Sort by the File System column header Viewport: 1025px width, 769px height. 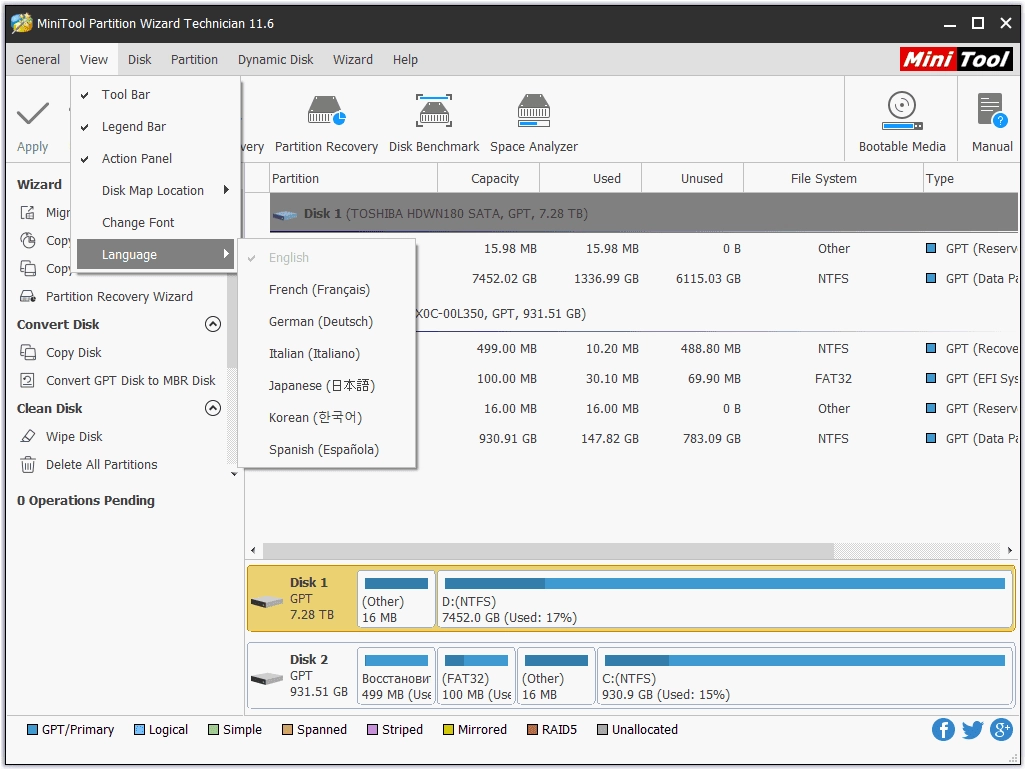click(833, 179)
